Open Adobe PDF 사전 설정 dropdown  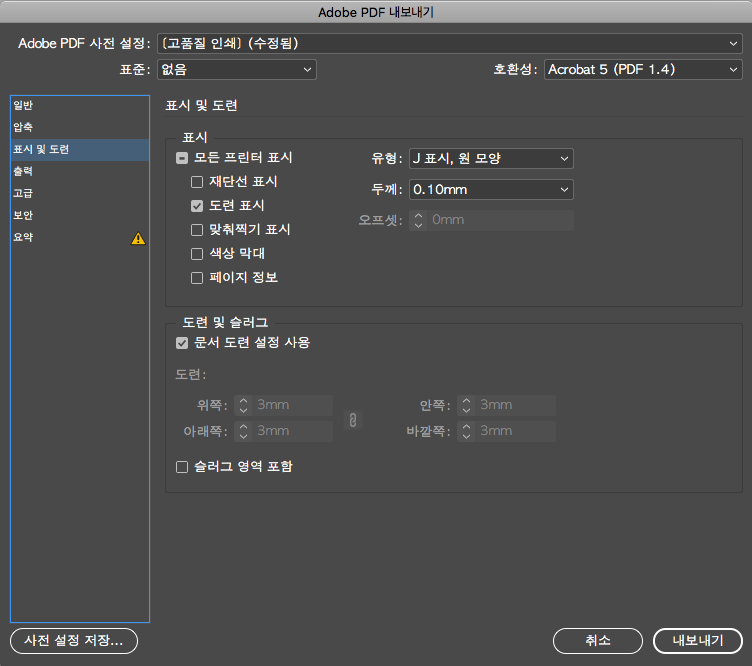449,44
